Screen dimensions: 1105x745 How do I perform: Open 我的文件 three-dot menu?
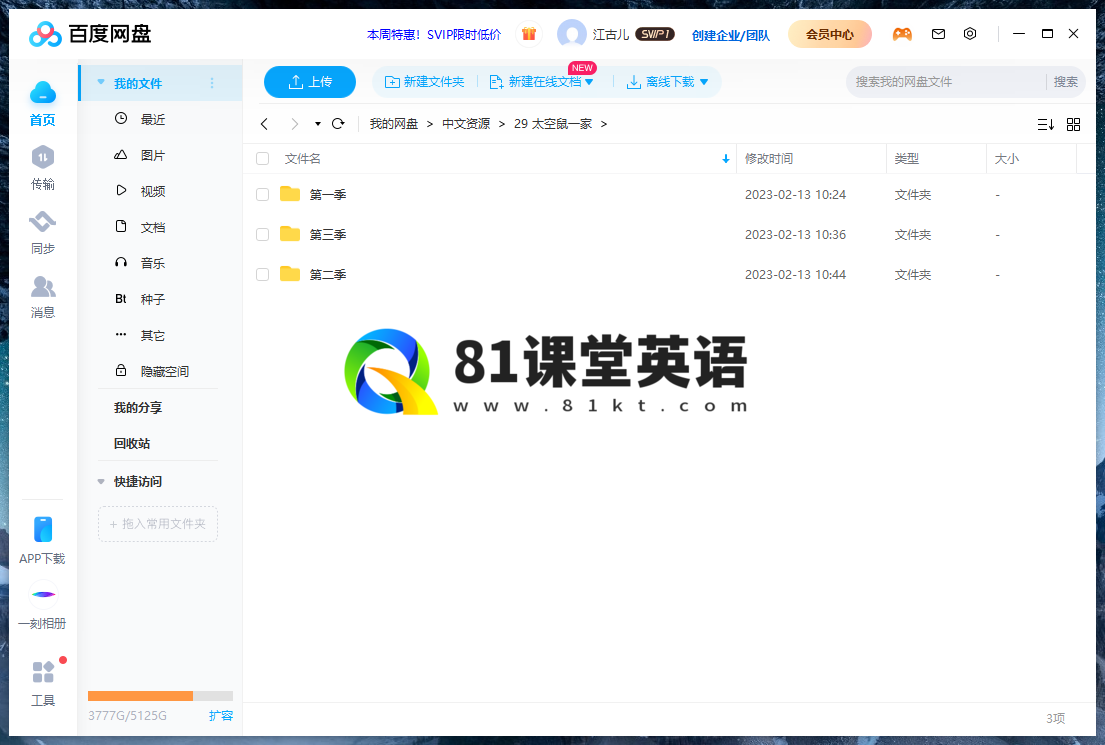(211, 83)
